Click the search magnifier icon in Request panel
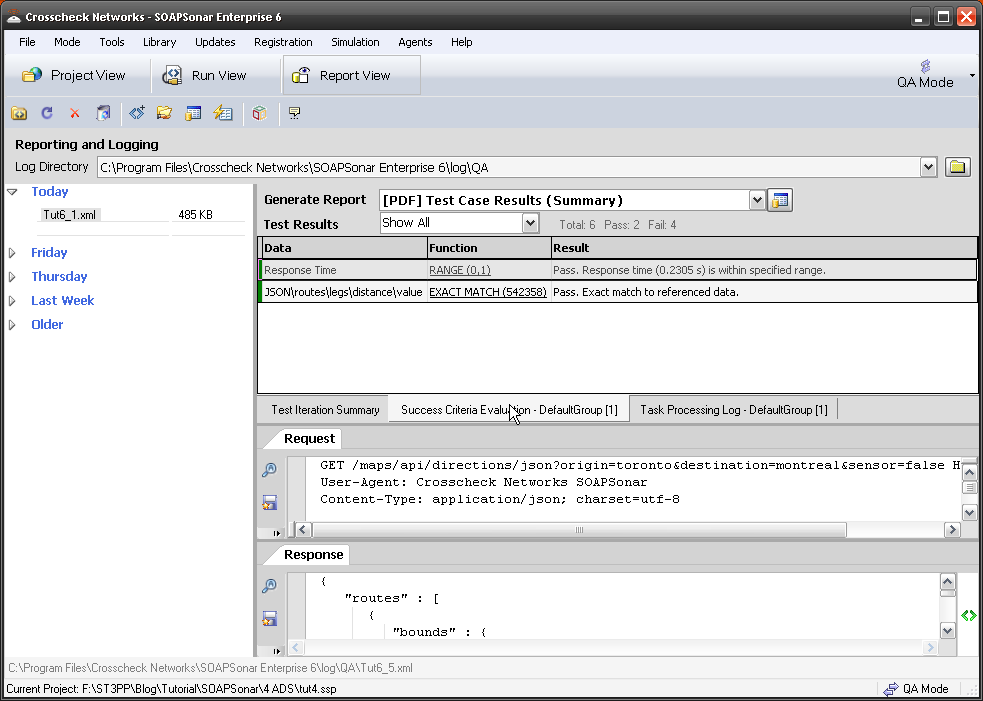Screen dimensions: 983x701 [270, 470]
